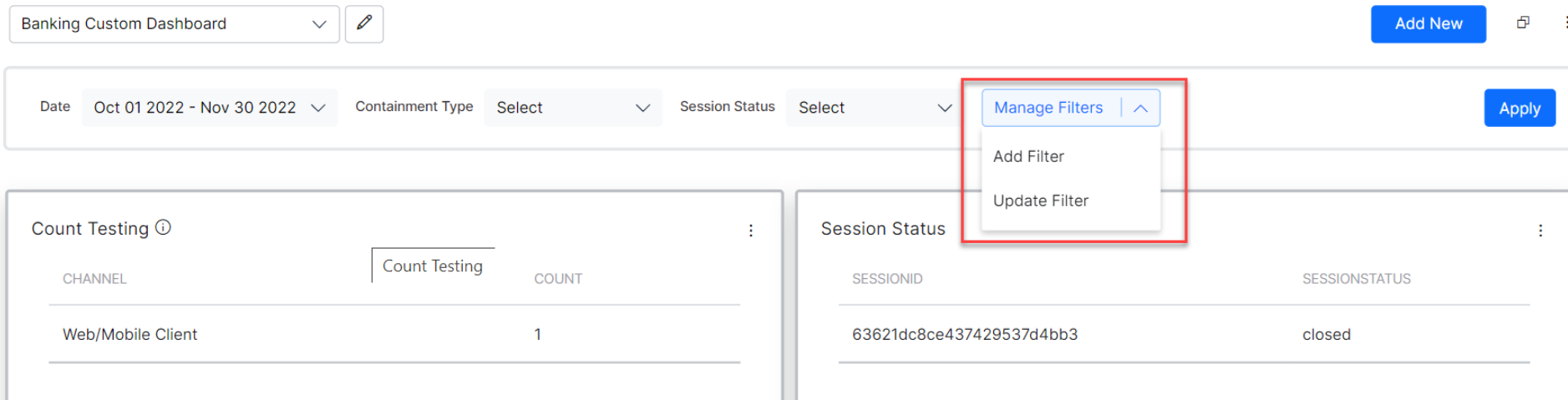
Task: Collapse the Manage Filters chevron arrow
Action: 1140,108
